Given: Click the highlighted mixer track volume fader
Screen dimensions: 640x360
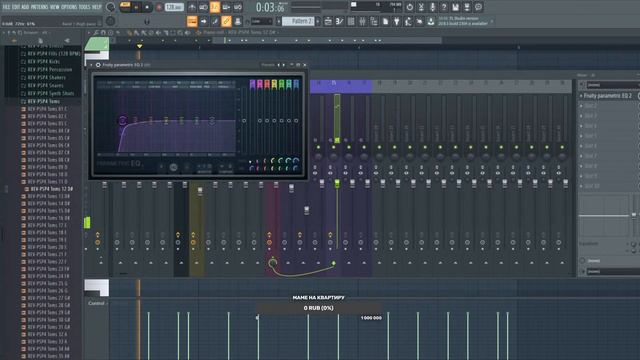Looking at the screenshot, I should (x=337, y=183).
